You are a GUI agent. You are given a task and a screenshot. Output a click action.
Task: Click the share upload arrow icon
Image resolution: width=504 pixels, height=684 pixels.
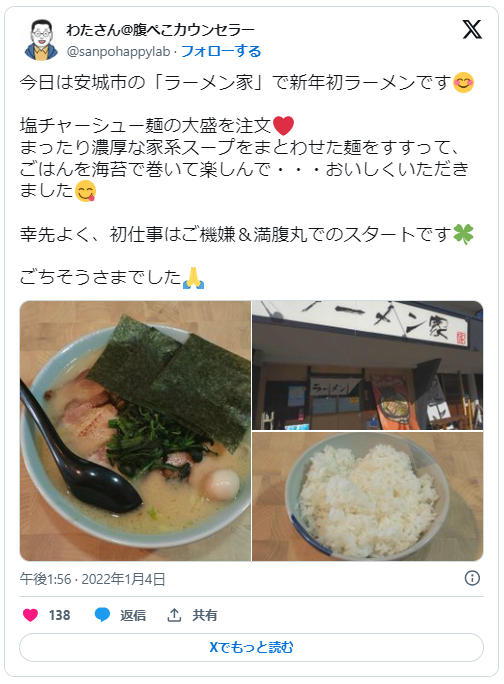tap(174, 615)
